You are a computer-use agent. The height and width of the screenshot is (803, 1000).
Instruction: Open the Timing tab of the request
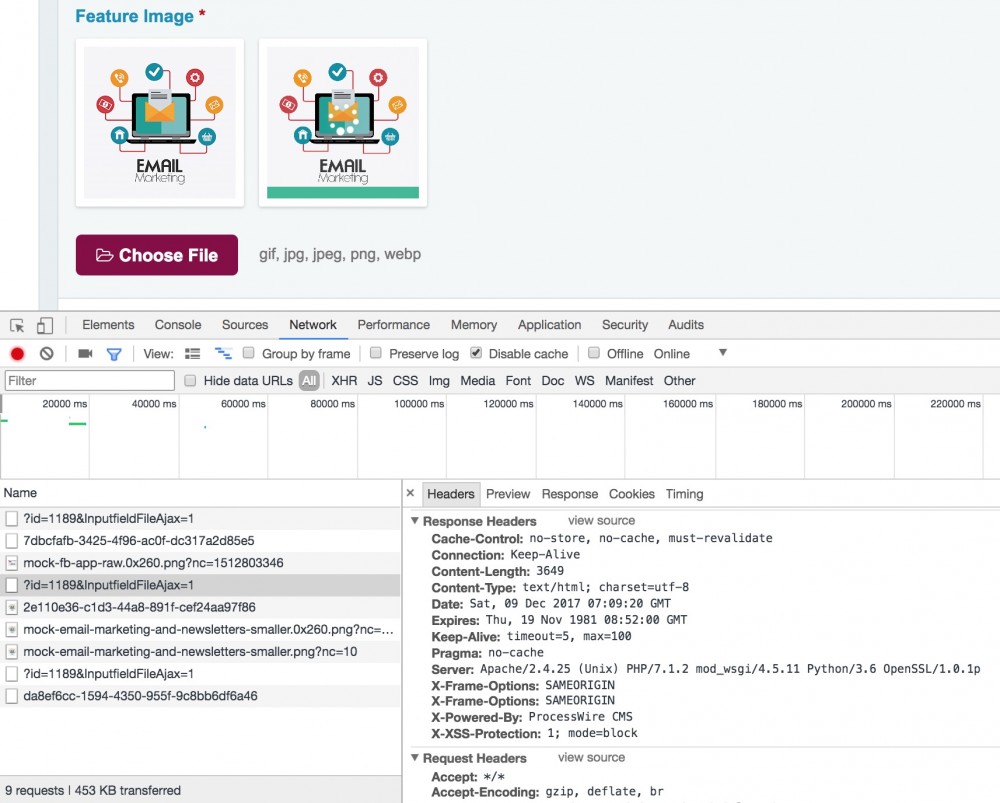click(x=684, y=494)
